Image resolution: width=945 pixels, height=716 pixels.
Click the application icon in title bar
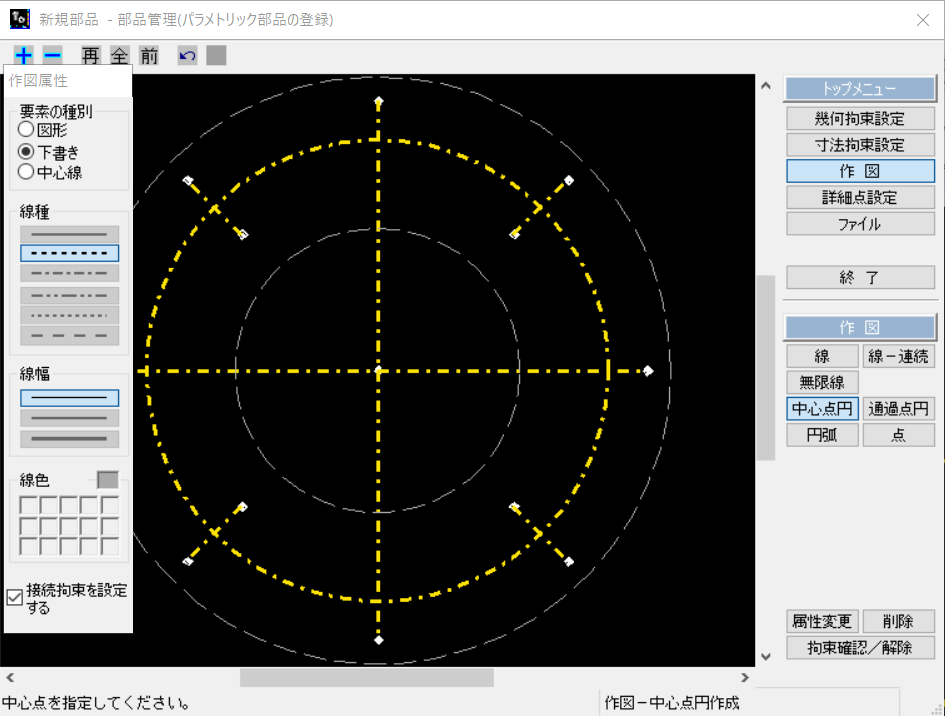coord(19,19)
